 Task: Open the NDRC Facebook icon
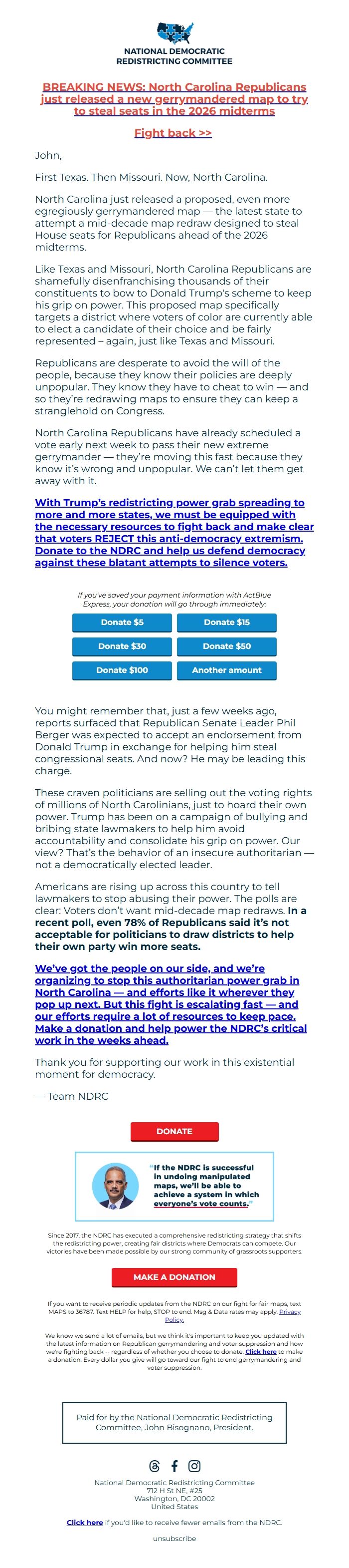coord(174,1466)
